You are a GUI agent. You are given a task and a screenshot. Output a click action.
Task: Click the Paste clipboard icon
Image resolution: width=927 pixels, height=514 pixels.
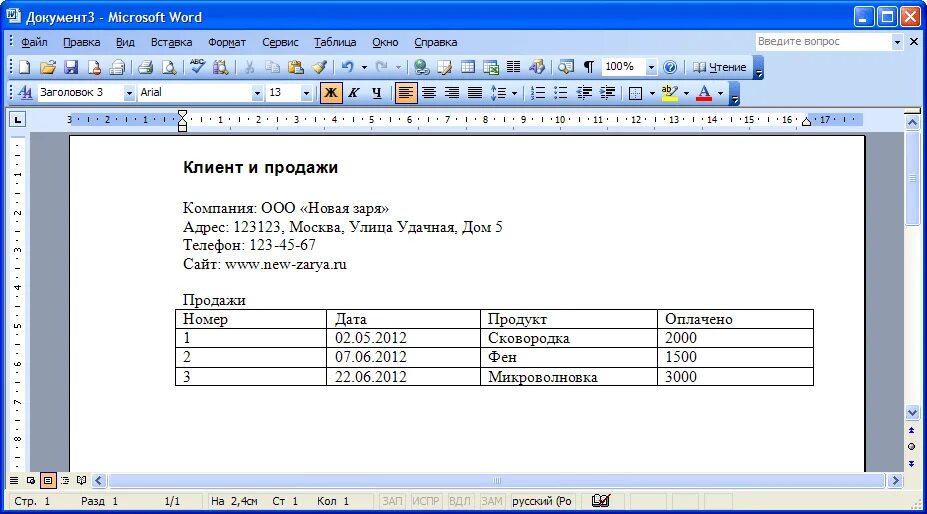click(x=295, y=67)
